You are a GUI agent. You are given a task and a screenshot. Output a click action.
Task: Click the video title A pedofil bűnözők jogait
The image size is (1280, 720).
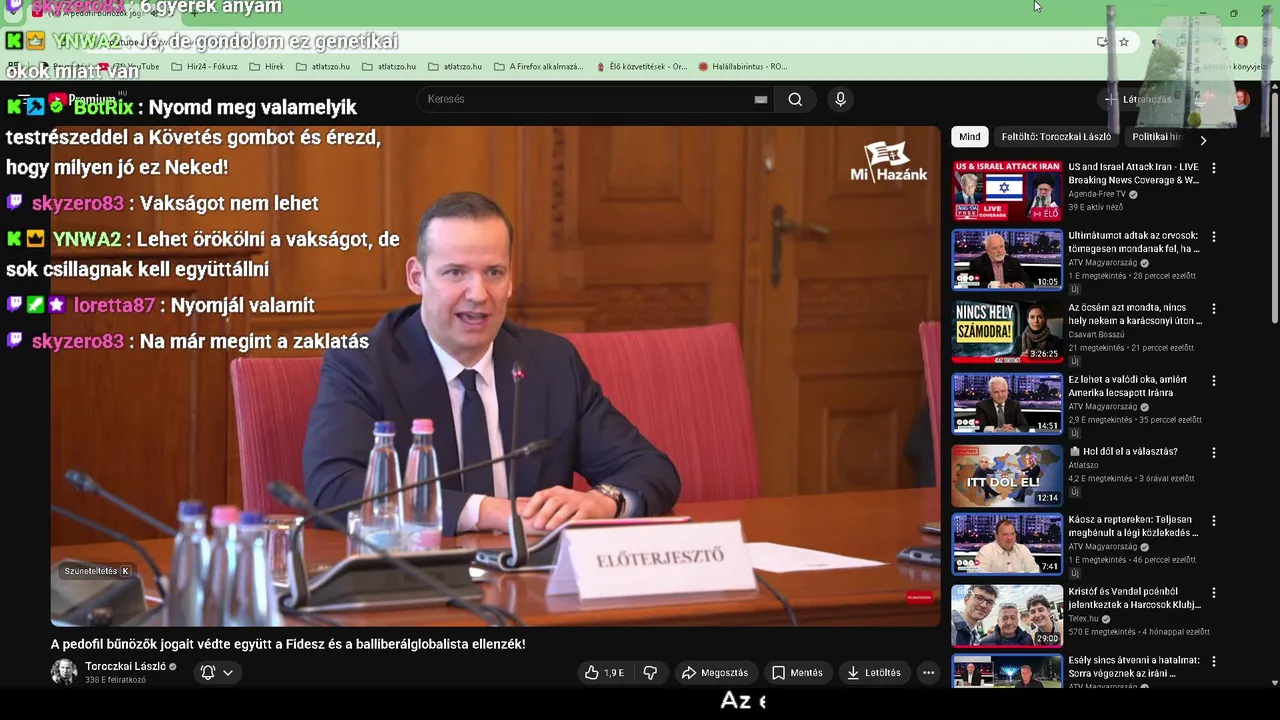pos(288,644)
